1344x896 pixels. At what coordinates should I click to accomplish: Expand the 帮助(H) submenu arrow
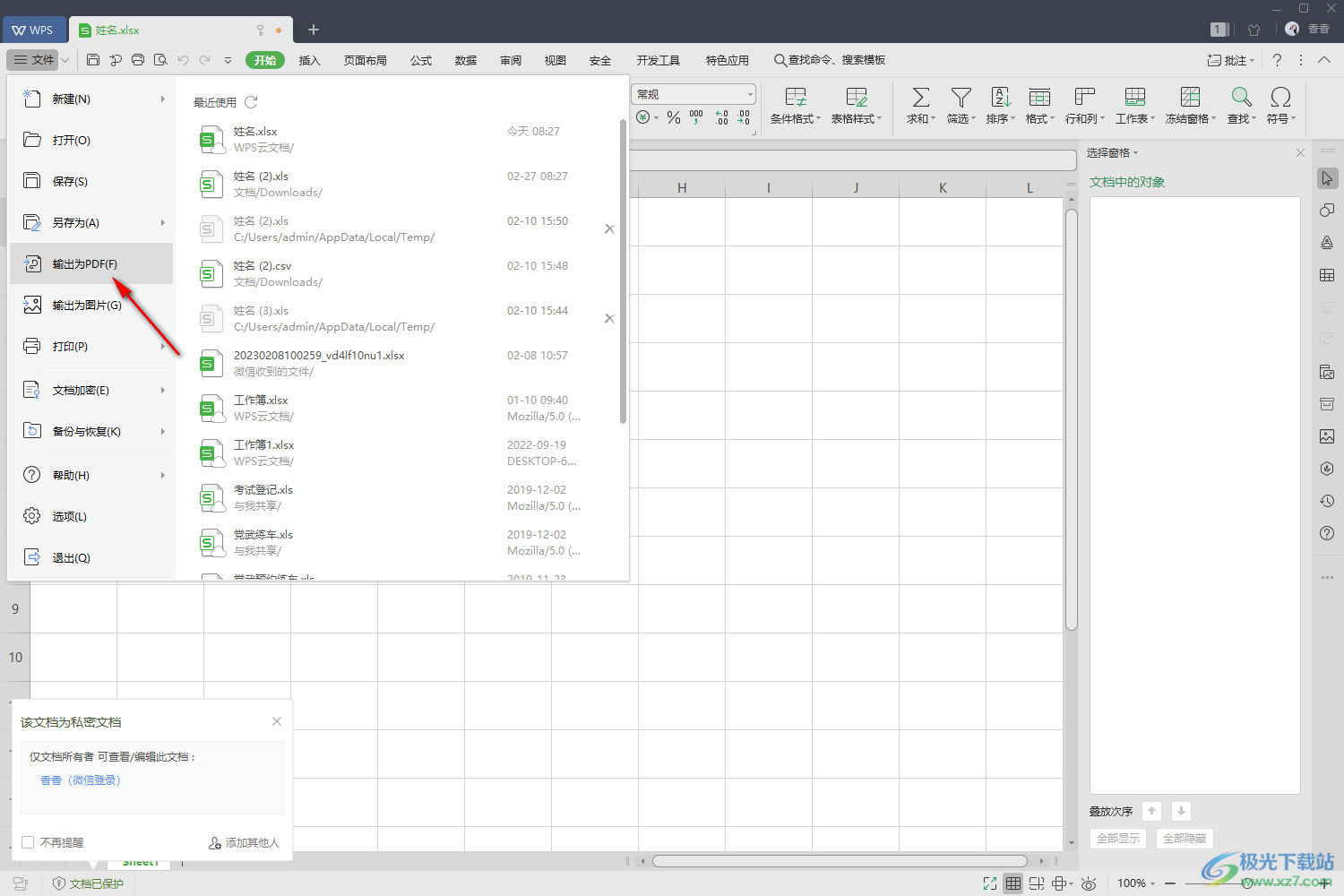point(162,475)
